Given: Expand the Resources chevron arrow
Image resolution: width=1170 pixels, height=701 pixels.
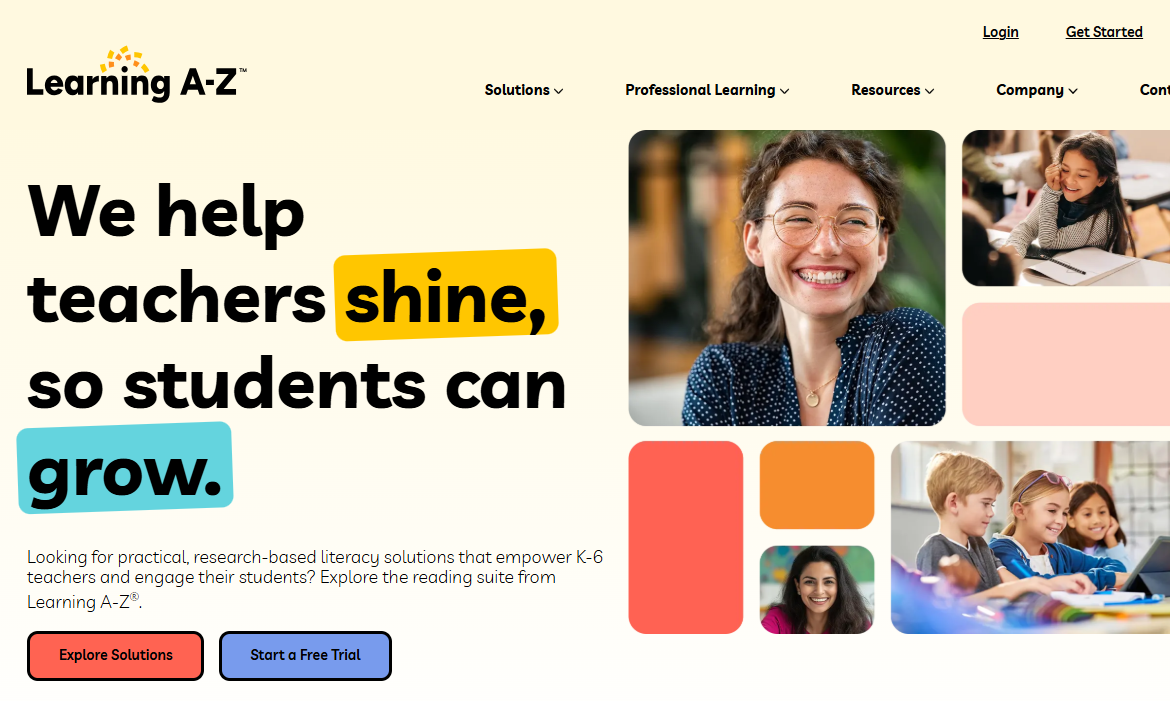Looking at the screenshot, I should [930, 91].
